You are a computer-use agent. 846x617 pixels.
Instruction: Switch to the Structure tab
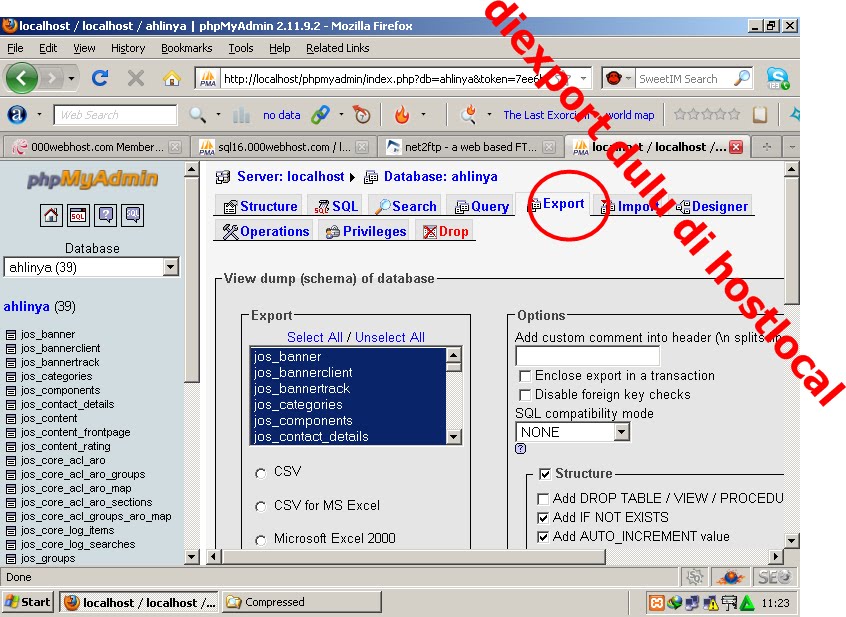point(261,206)
